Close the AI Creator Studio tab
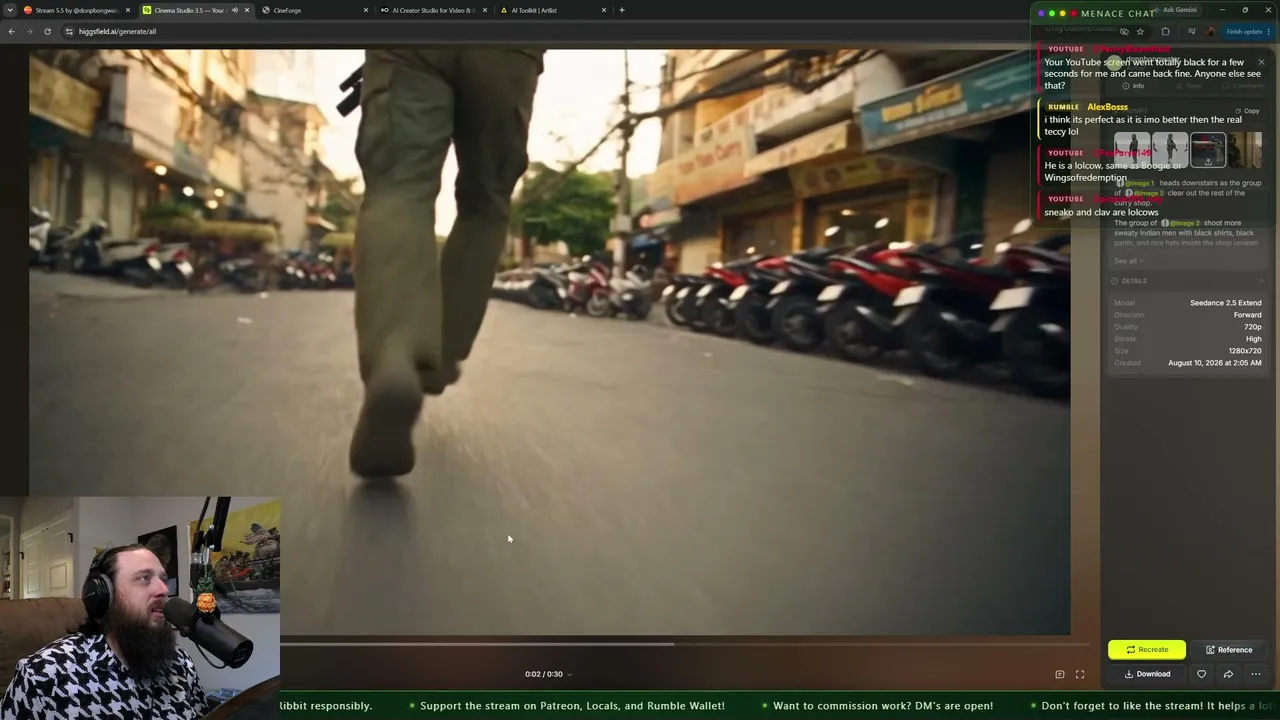The height and width of the screenshot is (720, 1280). point(485,10)
